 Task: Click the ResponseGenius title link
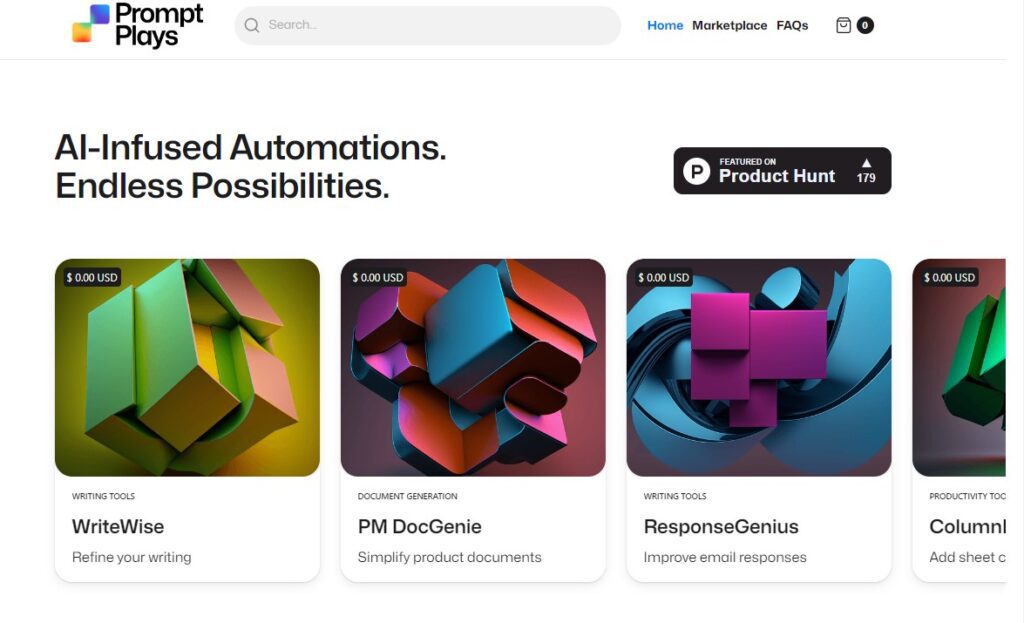[721, 526]
